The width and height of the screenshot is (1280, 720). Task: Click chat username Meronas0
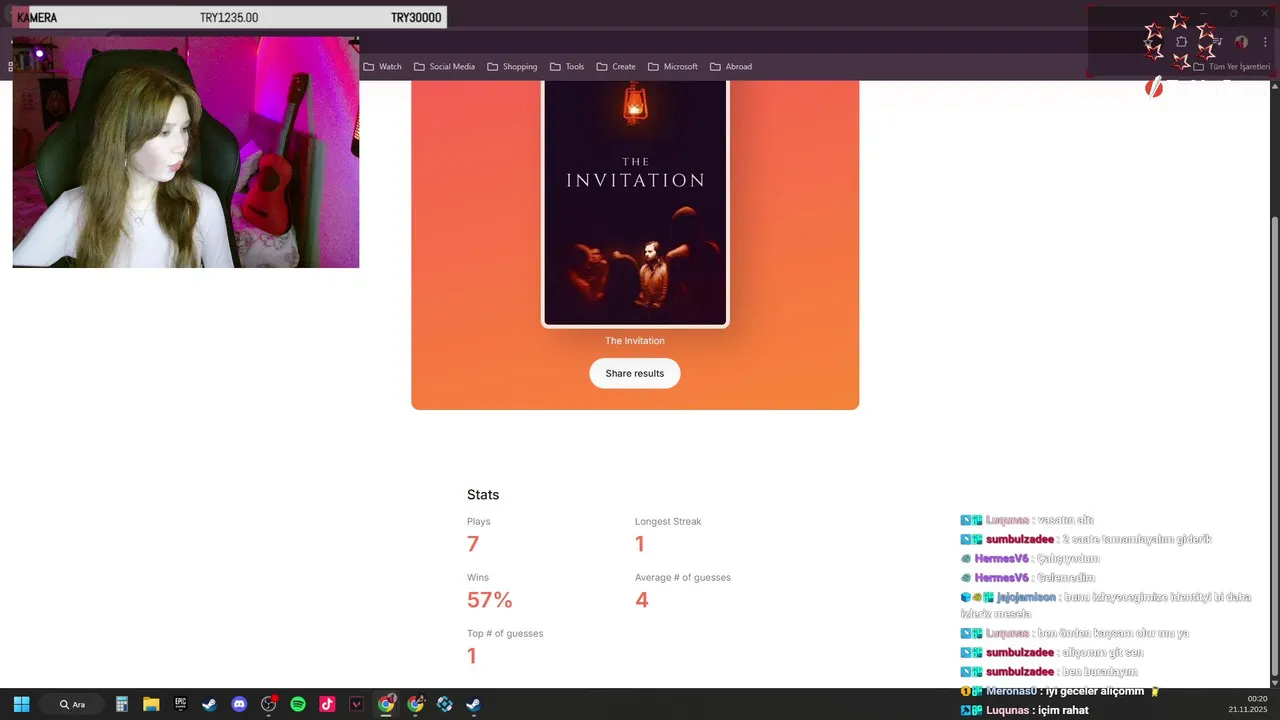tap(1011, 691)
